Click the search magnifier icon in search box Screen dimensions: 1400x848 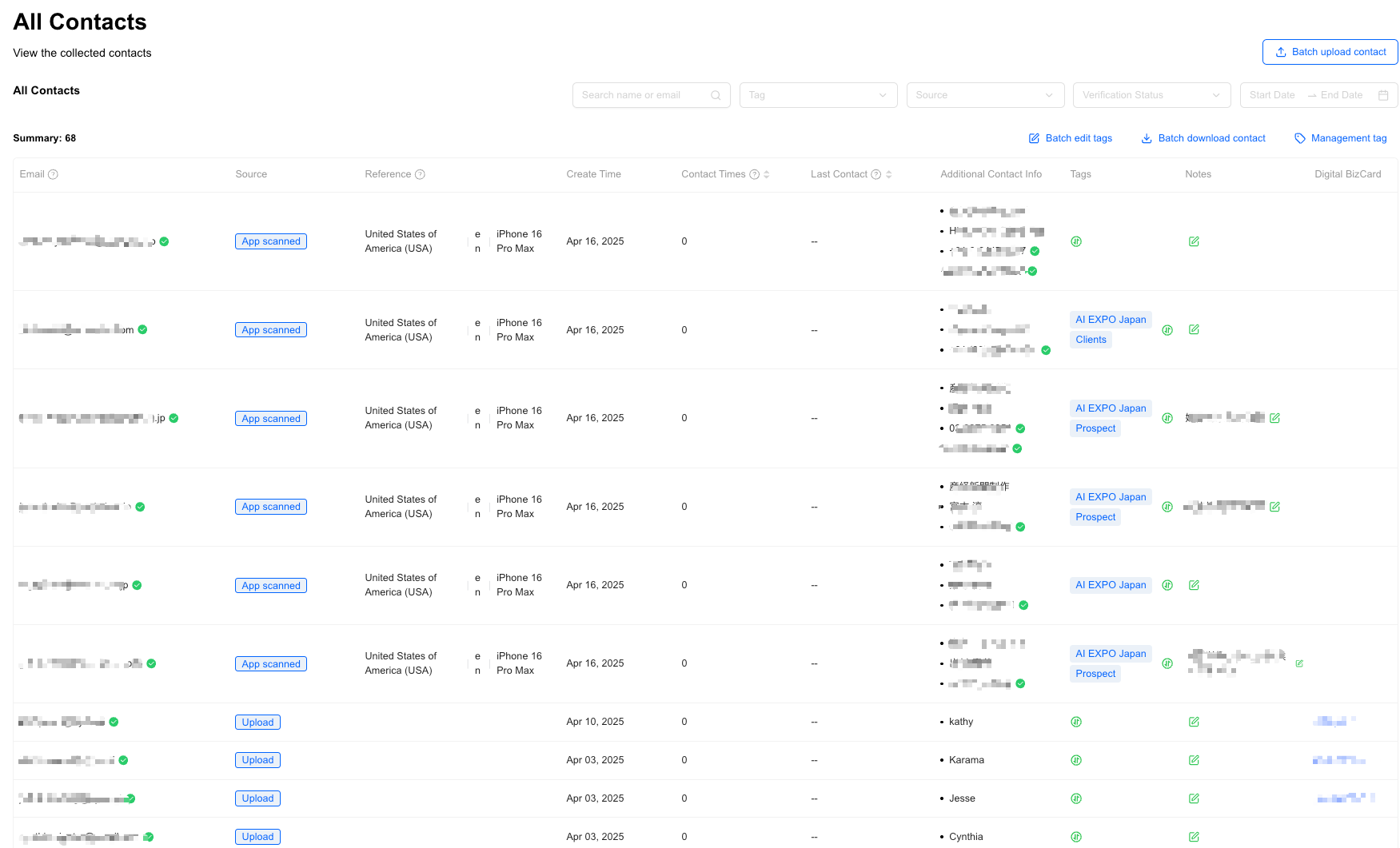[716, 95]
